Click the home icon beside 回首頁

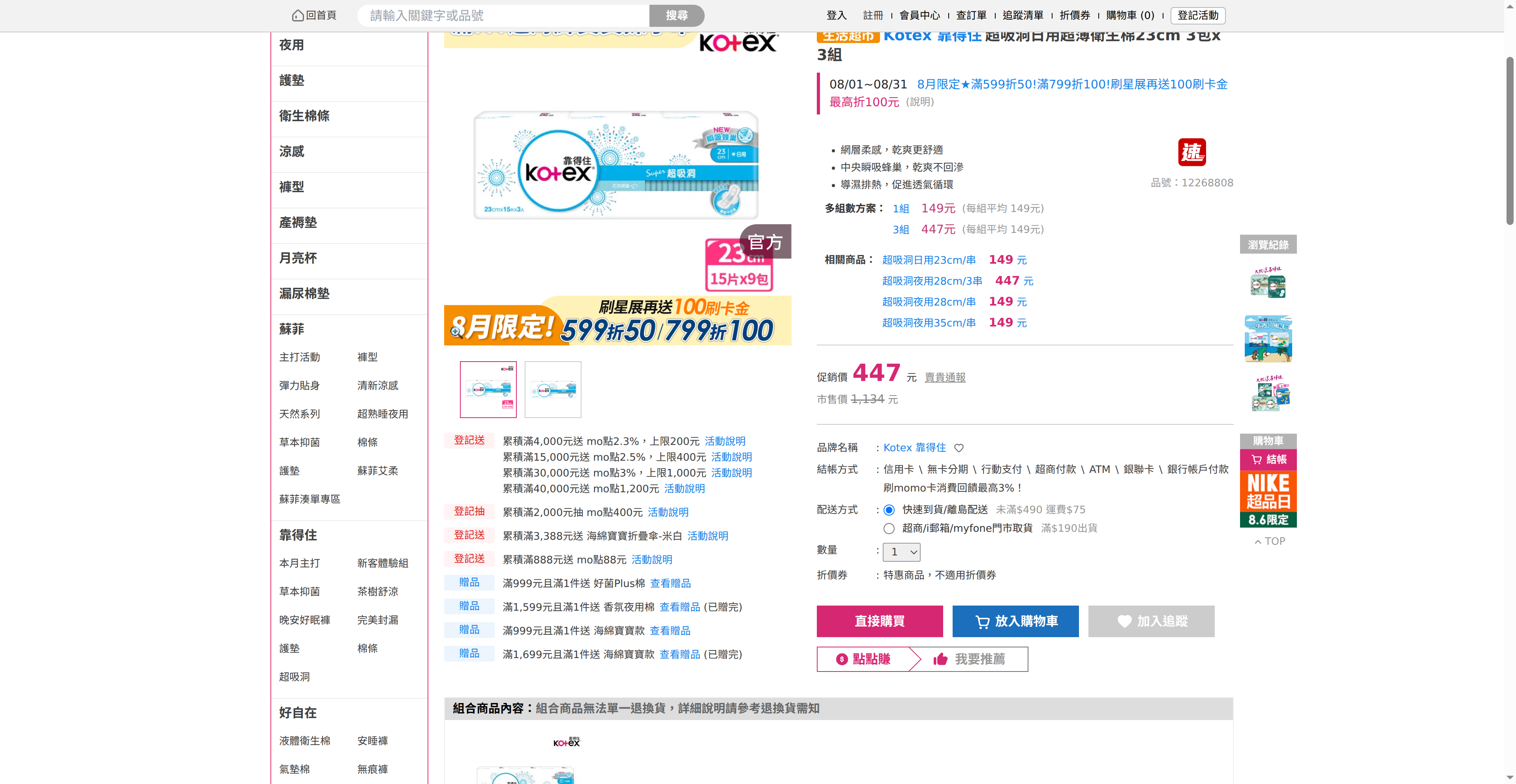pos(298,15)
